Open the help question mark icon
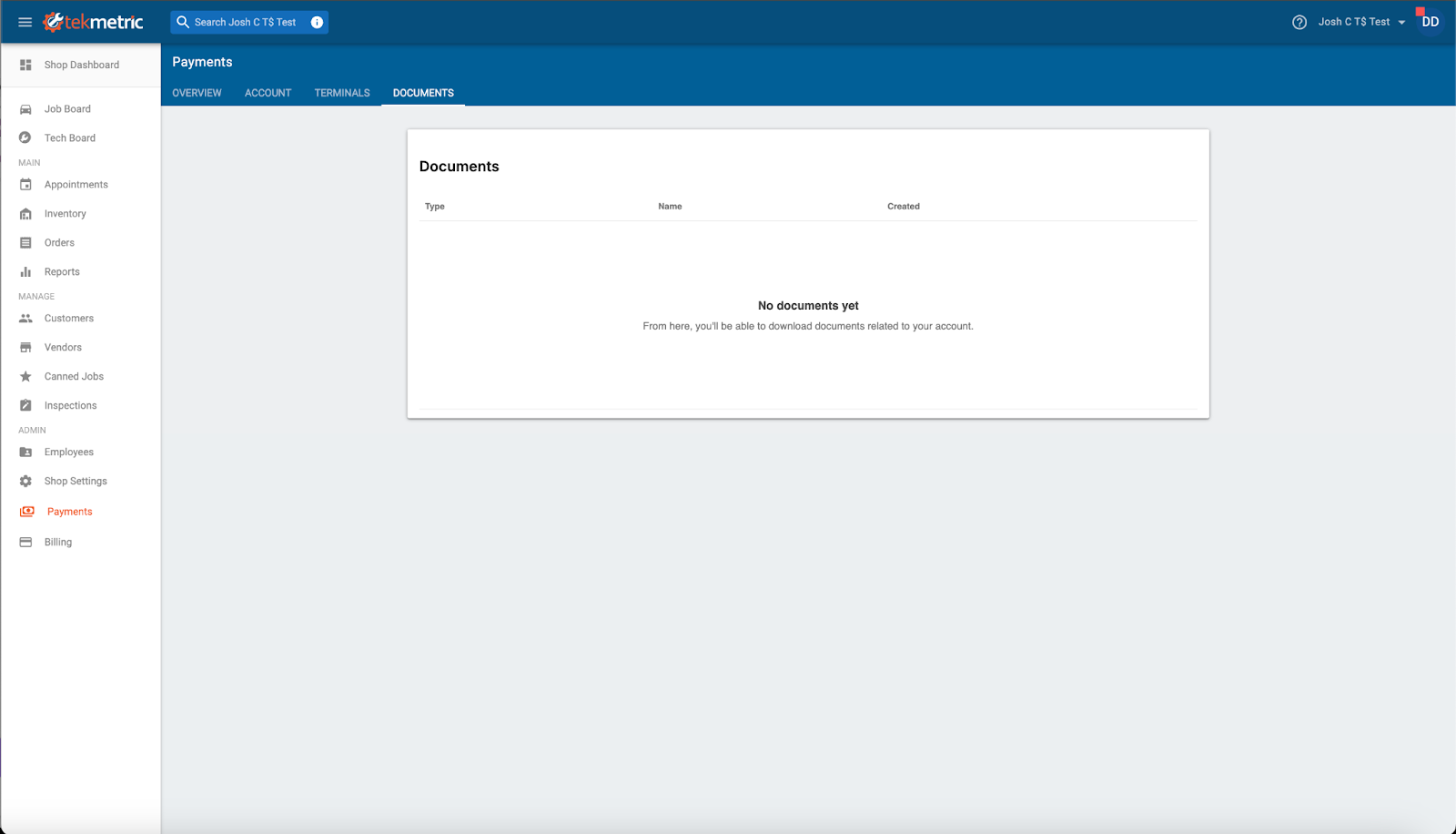 [1299, 22]
